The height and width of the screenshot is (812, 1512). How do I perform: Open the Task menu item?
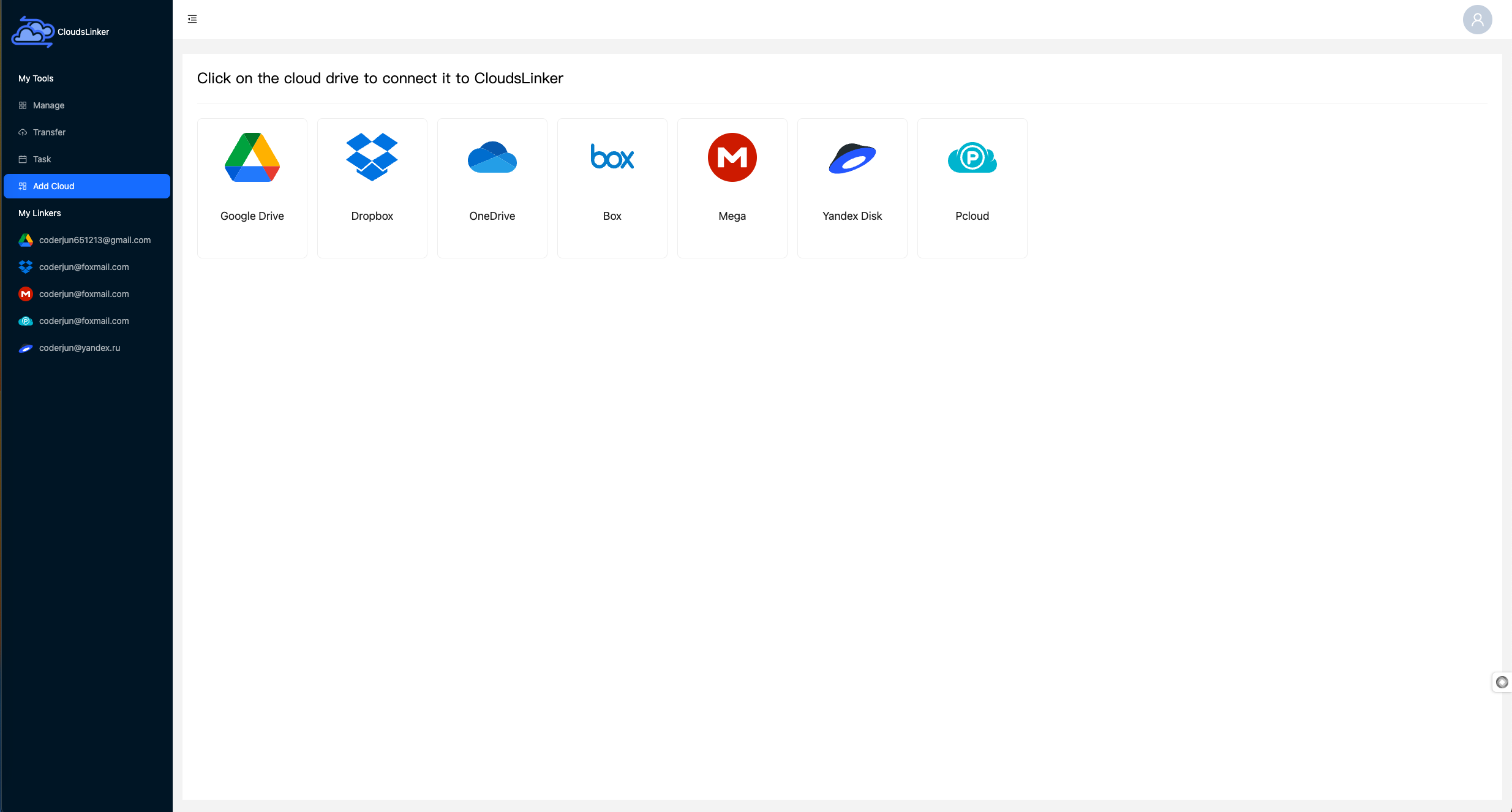tap(87, 159)
